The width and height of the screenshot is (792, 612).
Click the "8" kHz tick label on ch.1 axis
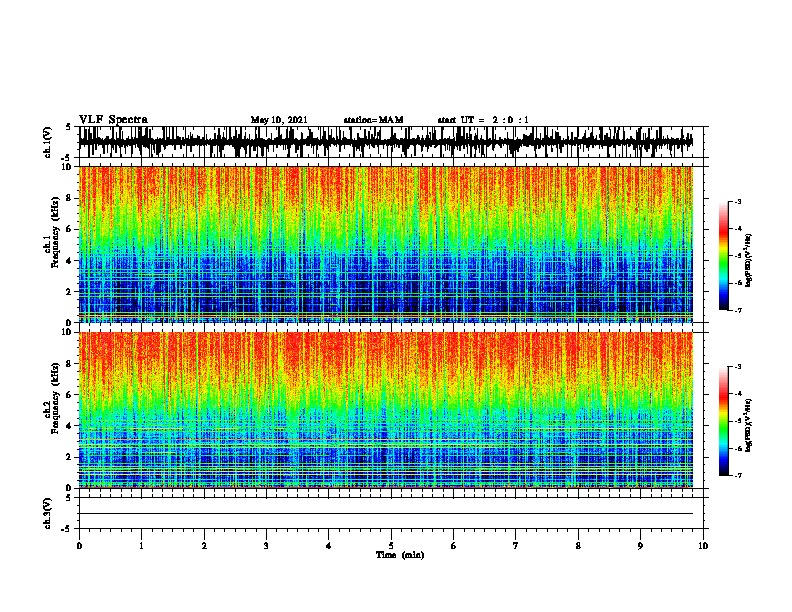click(x=69, y=198)
